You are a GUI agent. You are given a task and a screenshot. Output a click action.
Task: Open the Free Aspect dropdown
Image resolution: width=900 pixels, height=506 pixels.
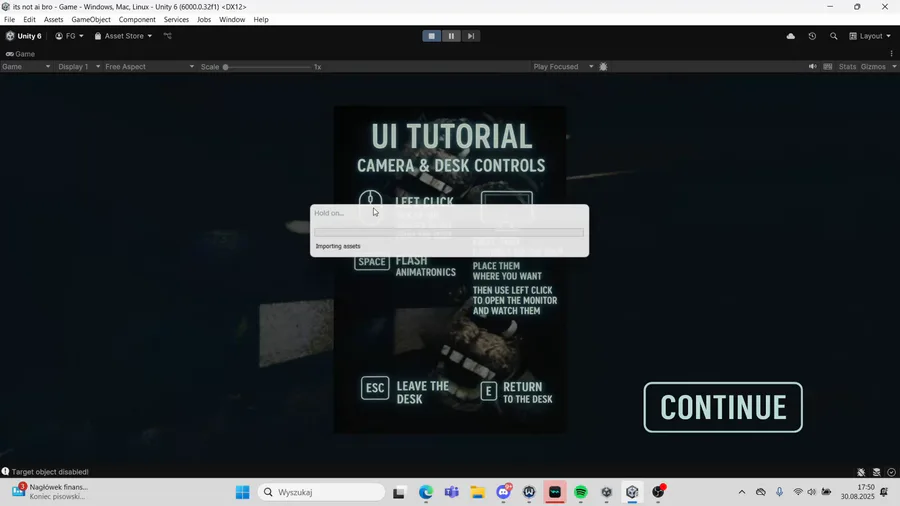click(149, 67)
